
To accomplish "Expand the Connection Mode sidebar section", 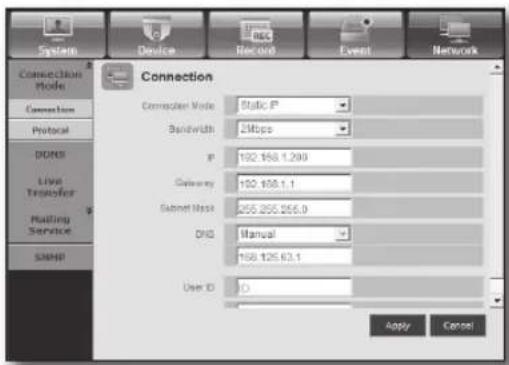I will coord(50,80).
